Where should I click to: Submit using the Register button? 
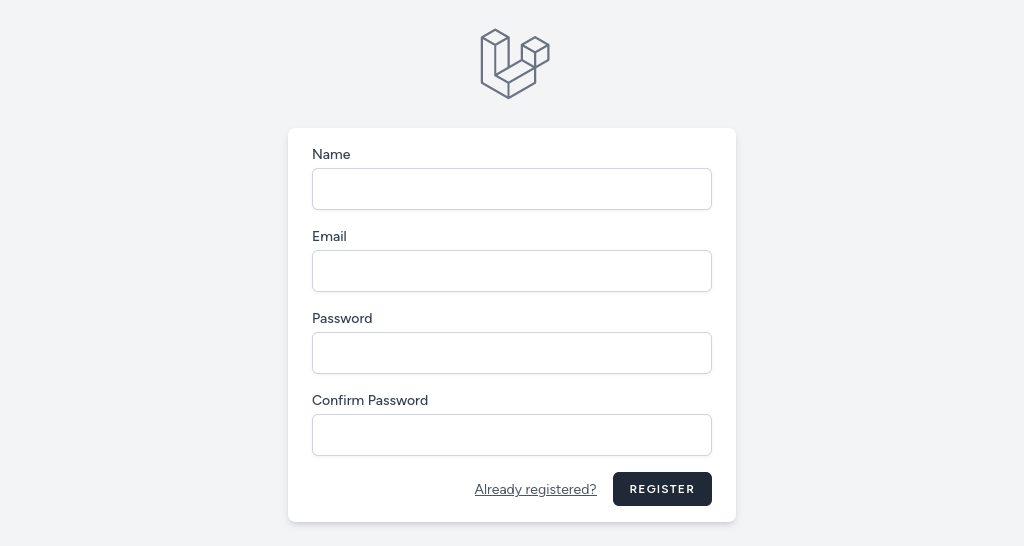pyautogui.click(x=662, y=489)
